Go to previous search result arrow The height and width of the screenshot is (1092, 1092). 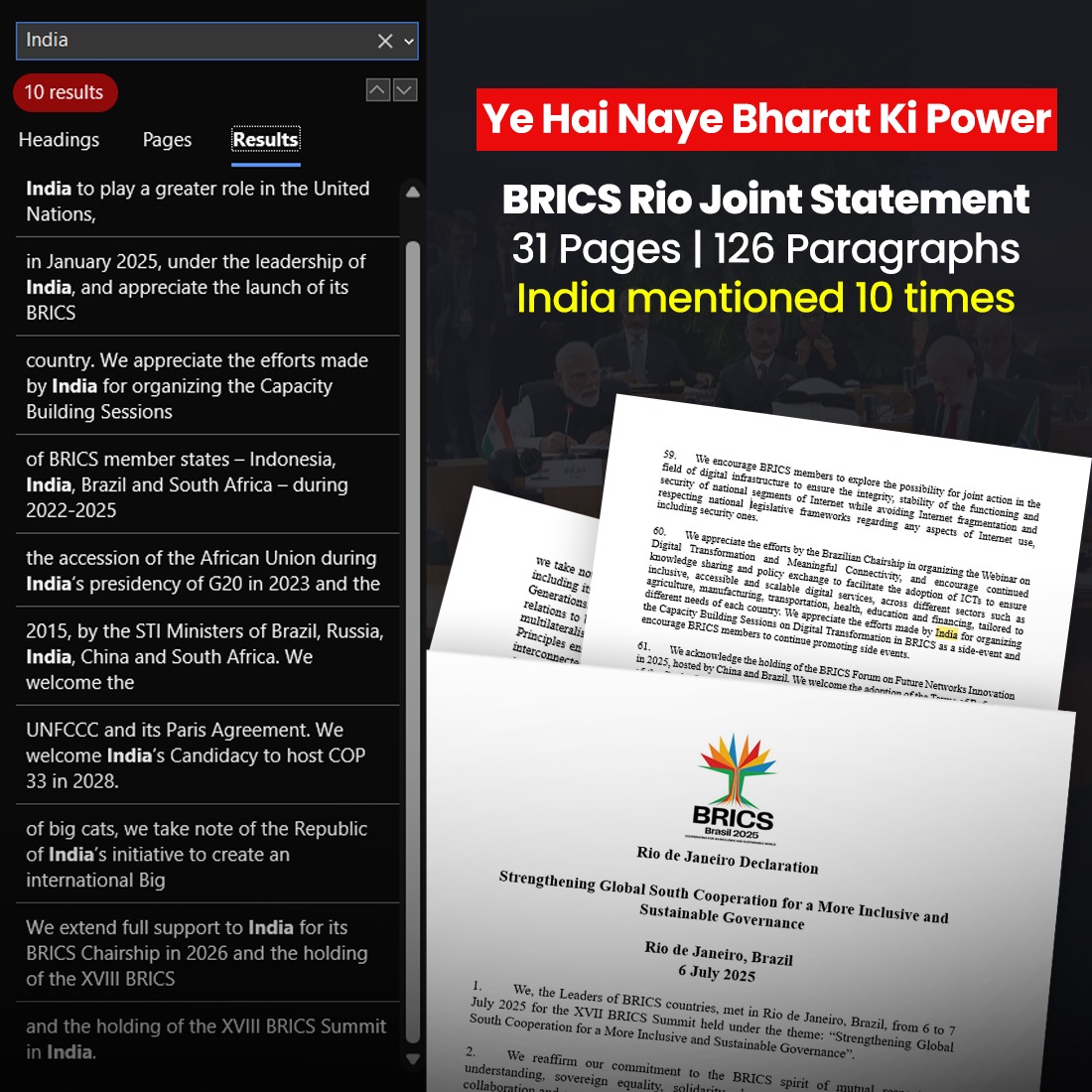pyautogui.click(x=377, y=89)
